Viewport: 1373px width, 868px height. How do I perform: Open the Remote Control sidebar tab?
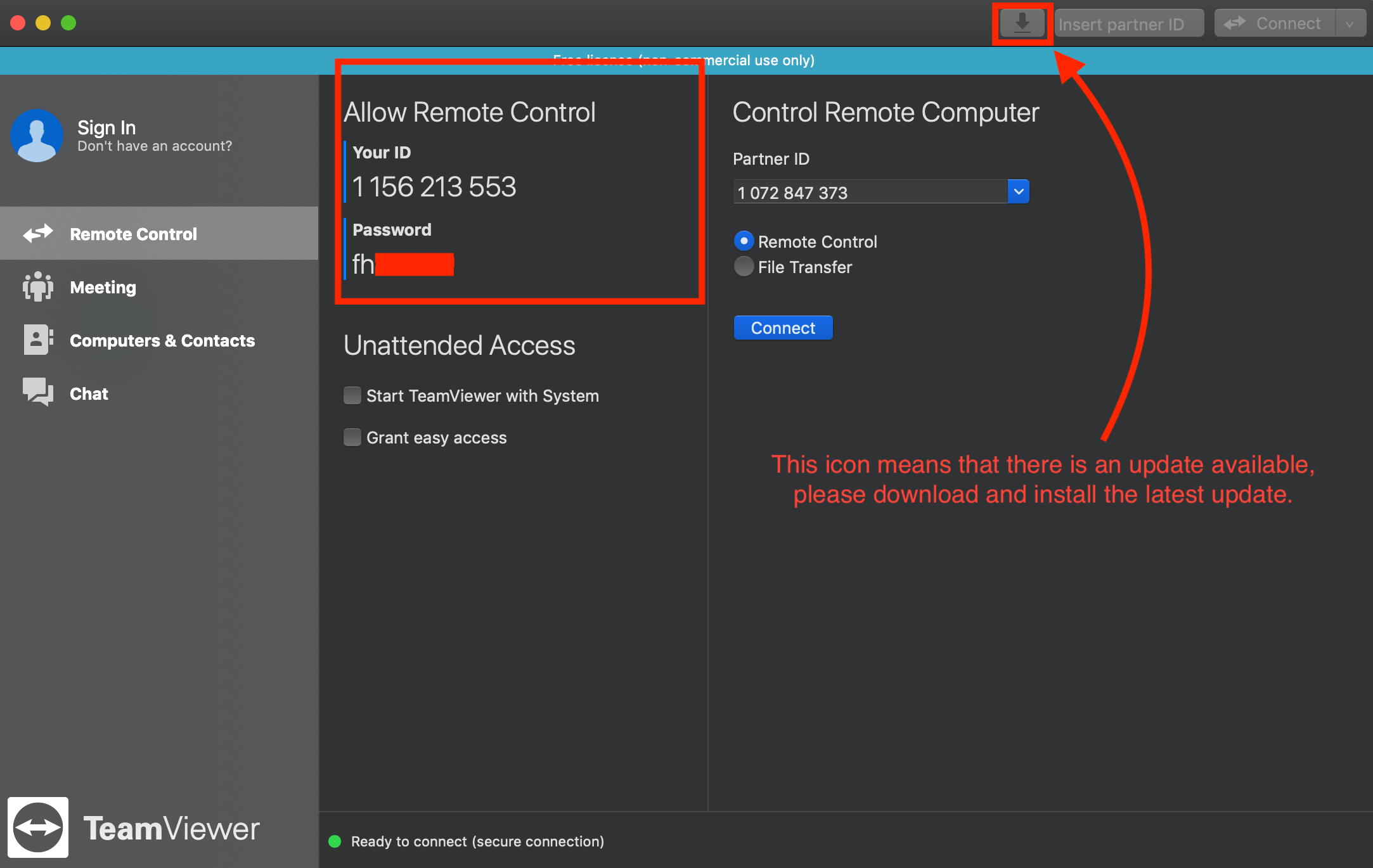click(x=159, y=233)
